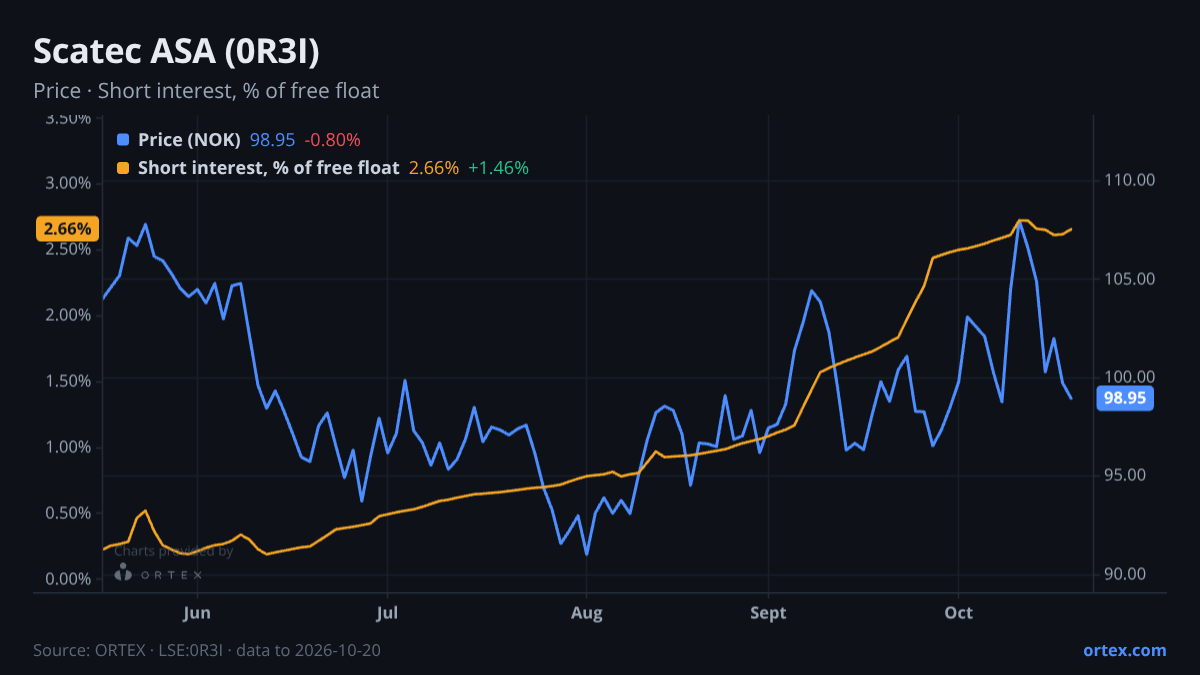Image resolution: width=1200 pixels, height=675 pixels.
Task: Click the 98.95 price value in legend
Action: [x=272, y=140]
